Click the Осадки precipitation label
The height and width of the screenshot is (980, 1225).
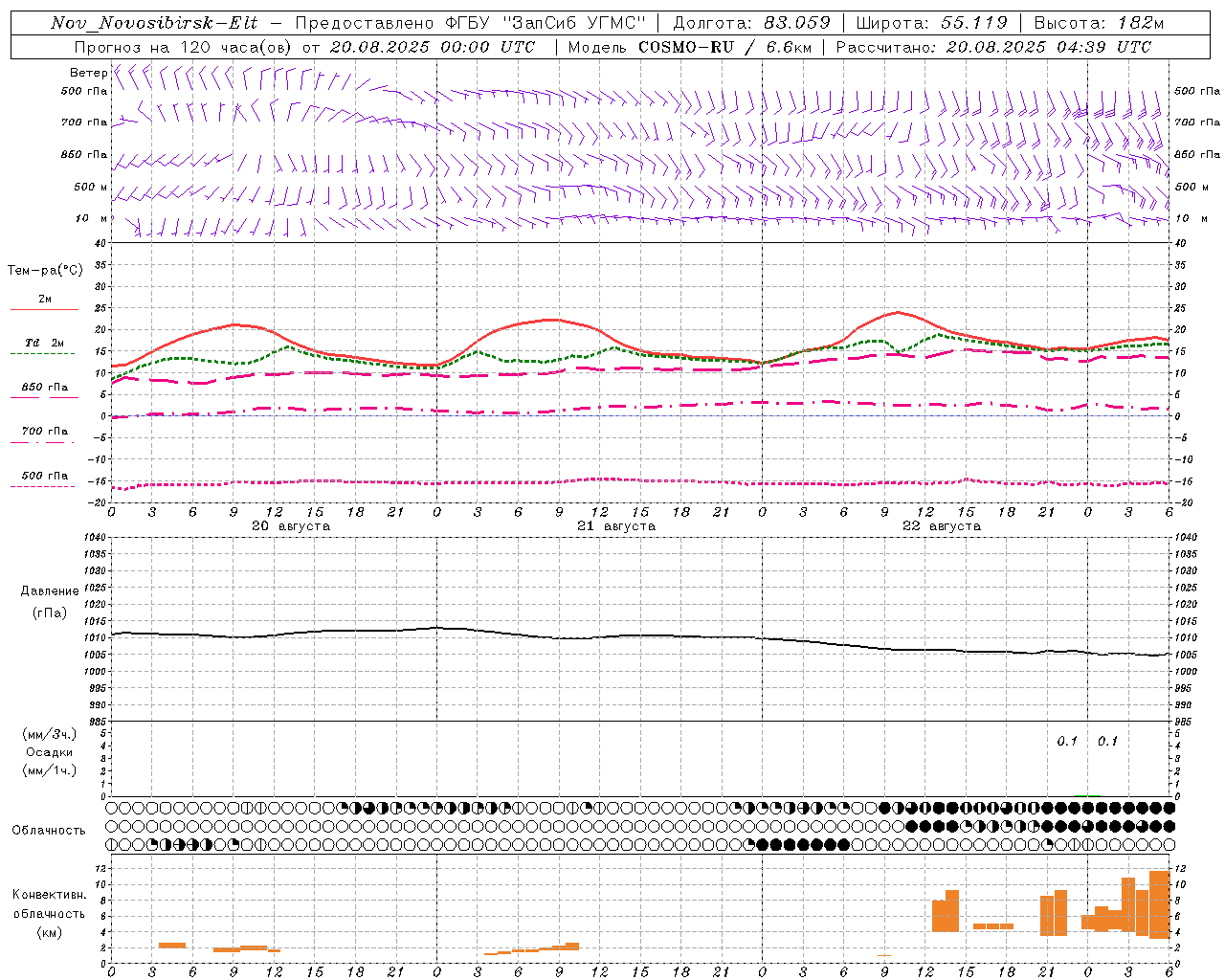[50, 753]
